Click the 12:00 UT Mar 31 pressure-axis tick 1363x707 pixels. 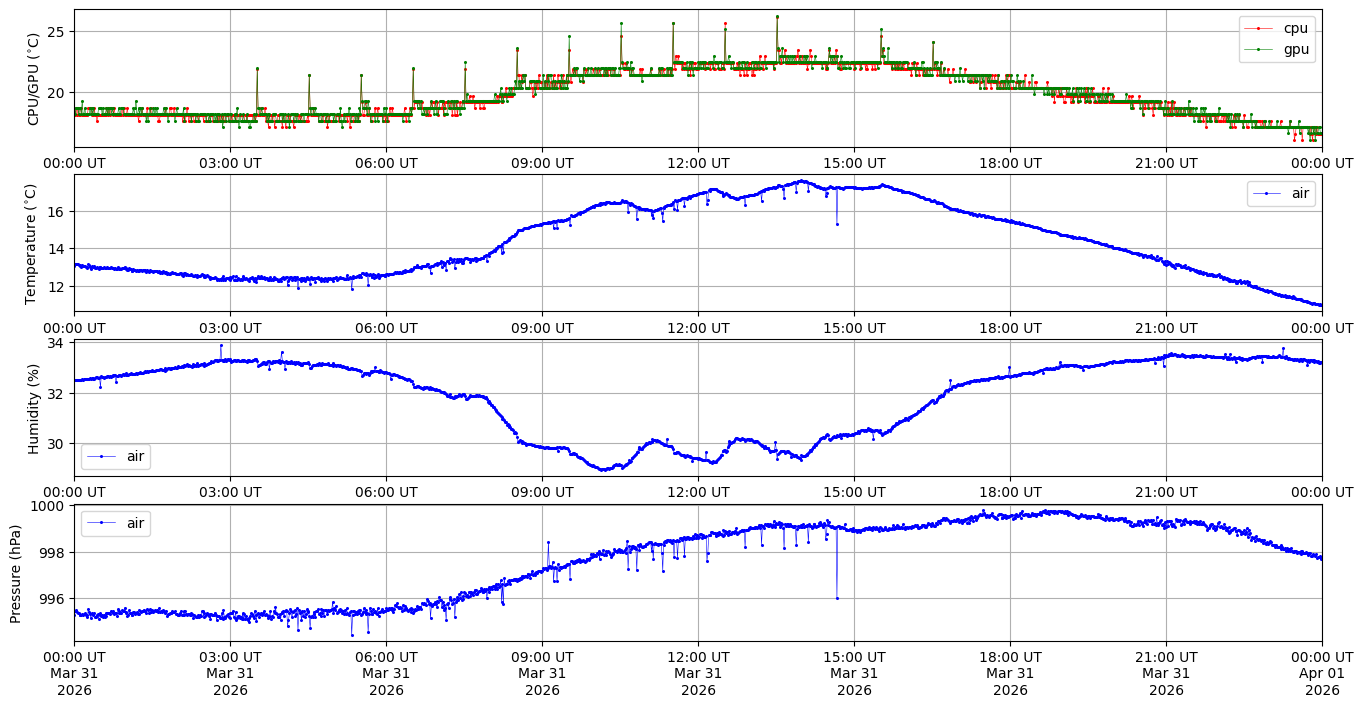(698, 673)
